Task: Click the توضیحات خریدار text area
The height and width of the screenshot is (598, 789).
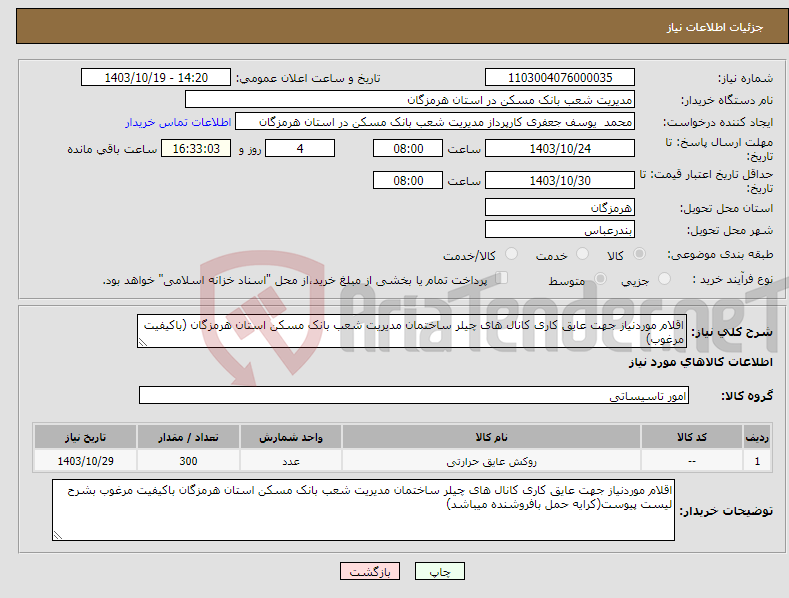Action: [x=363, y=510]
